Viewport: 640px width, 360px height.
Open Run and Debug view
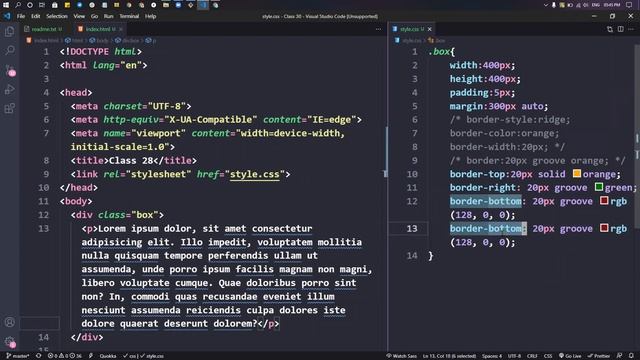click(9, 89)
